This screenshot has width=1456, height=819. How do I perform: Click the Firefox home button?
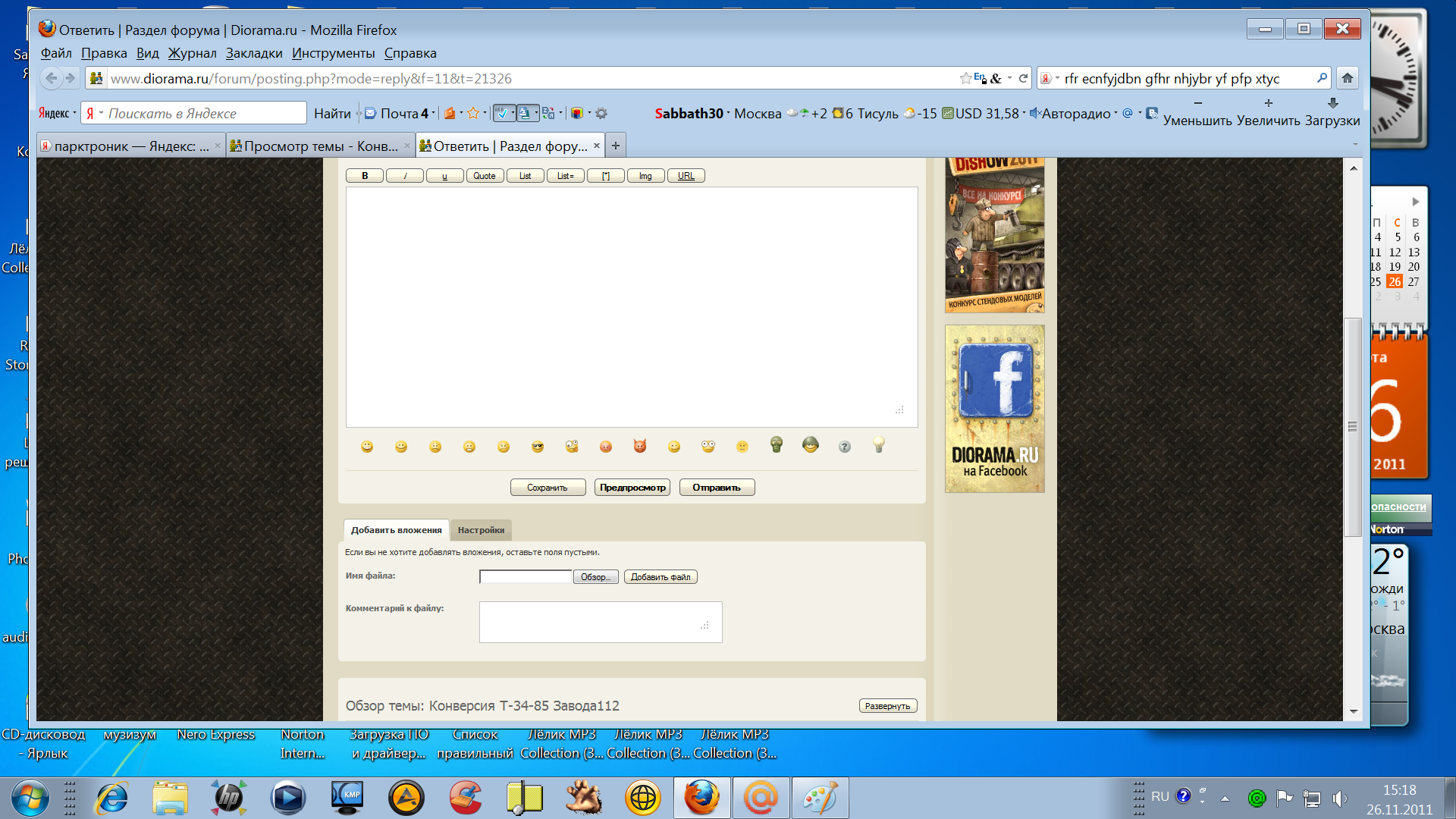(x=1348, y=78)
